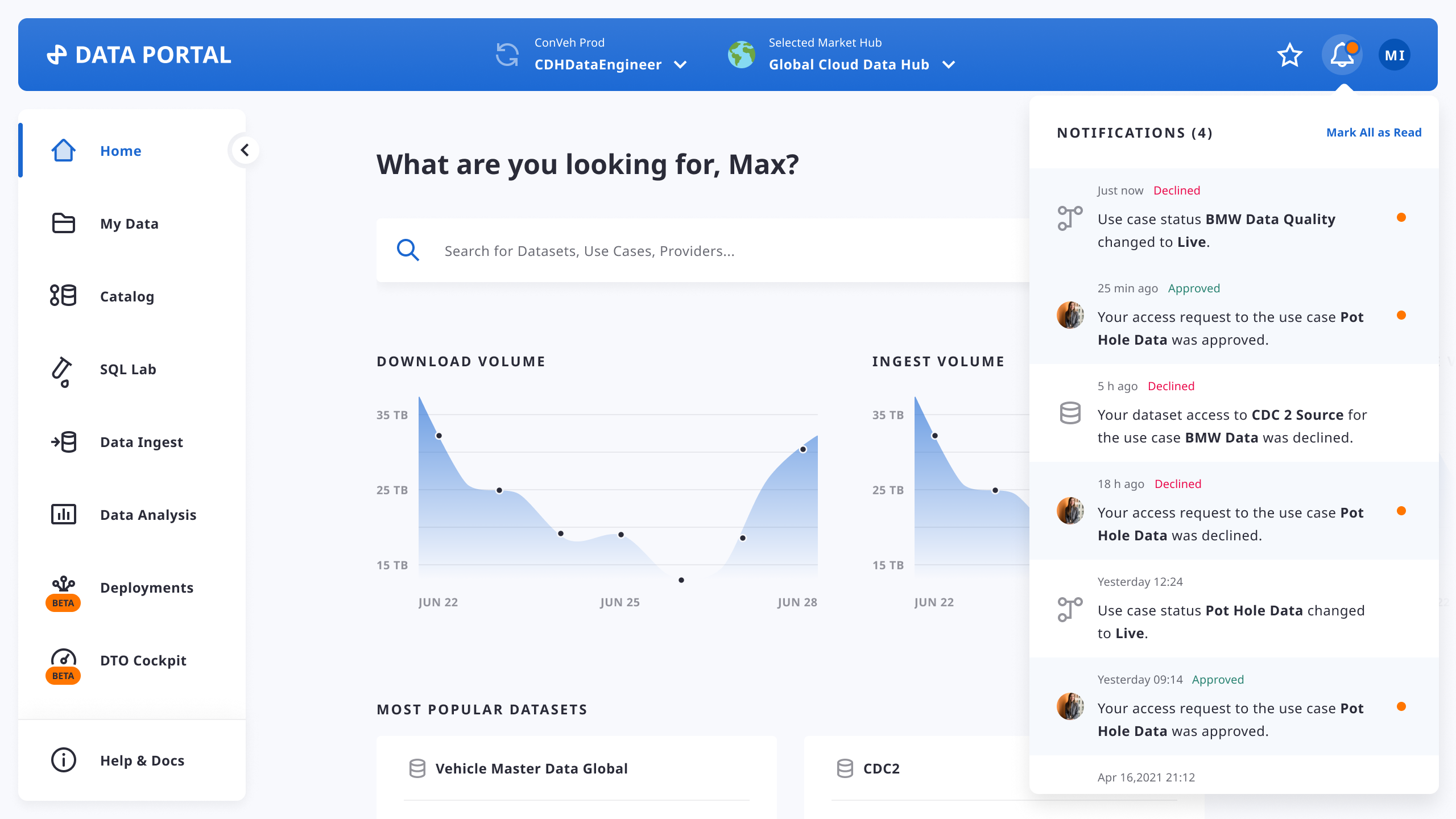
Task: Open SQL Lab from sidebar
Action: pos(127,369)
